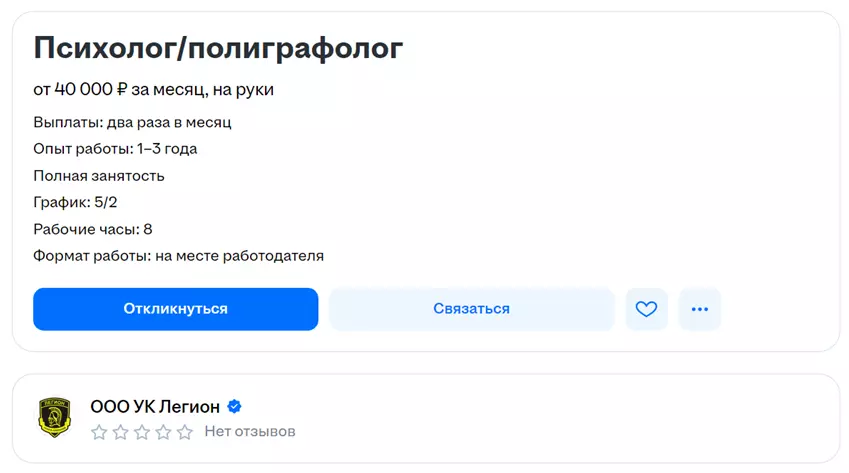Image resolution: width=849 pixels, height=473 pixels.
Task: Select the fifth rating star
Action: 185,432
